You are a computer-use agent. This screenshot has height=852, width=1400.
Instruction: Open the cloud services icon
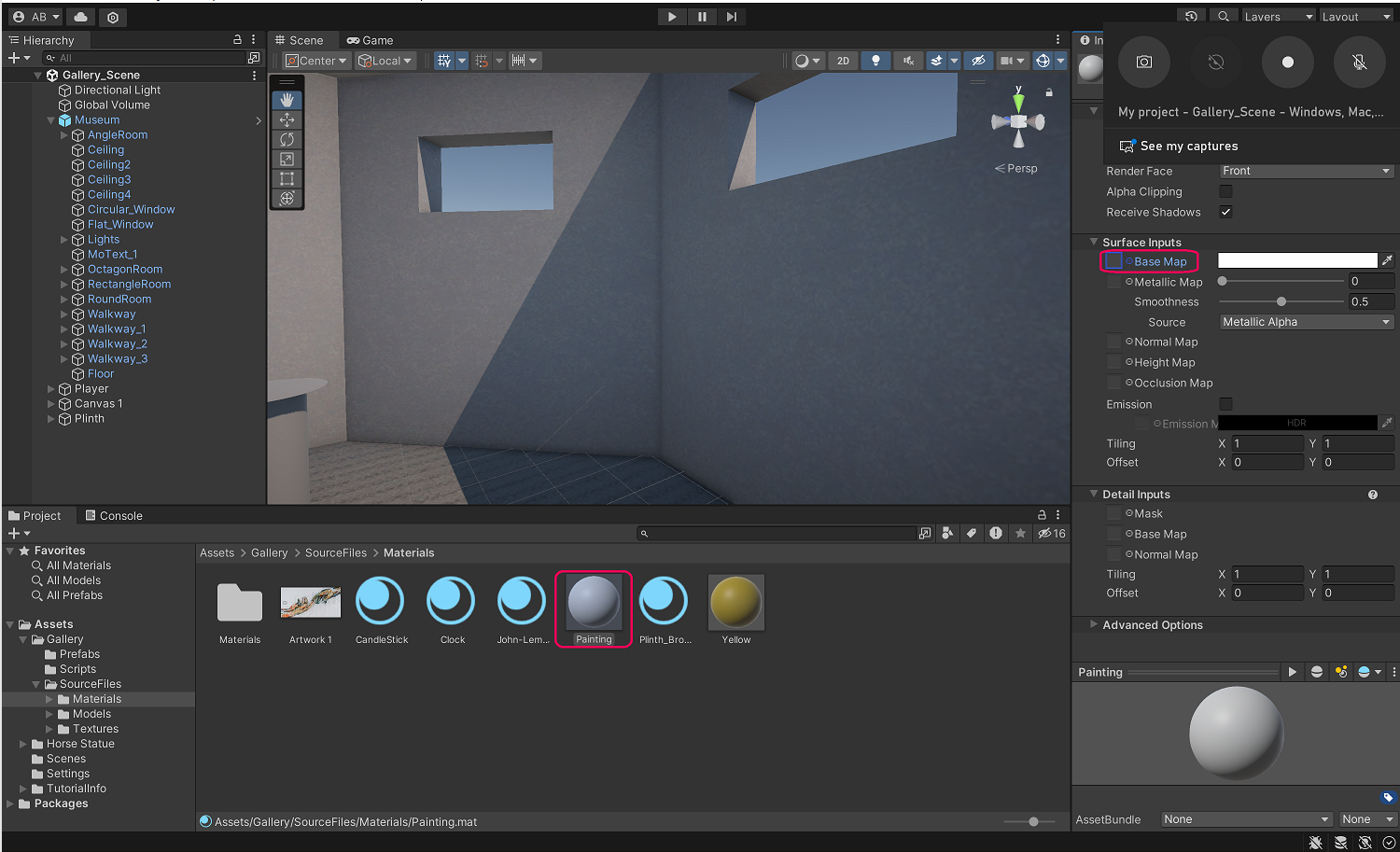point(81,17)
